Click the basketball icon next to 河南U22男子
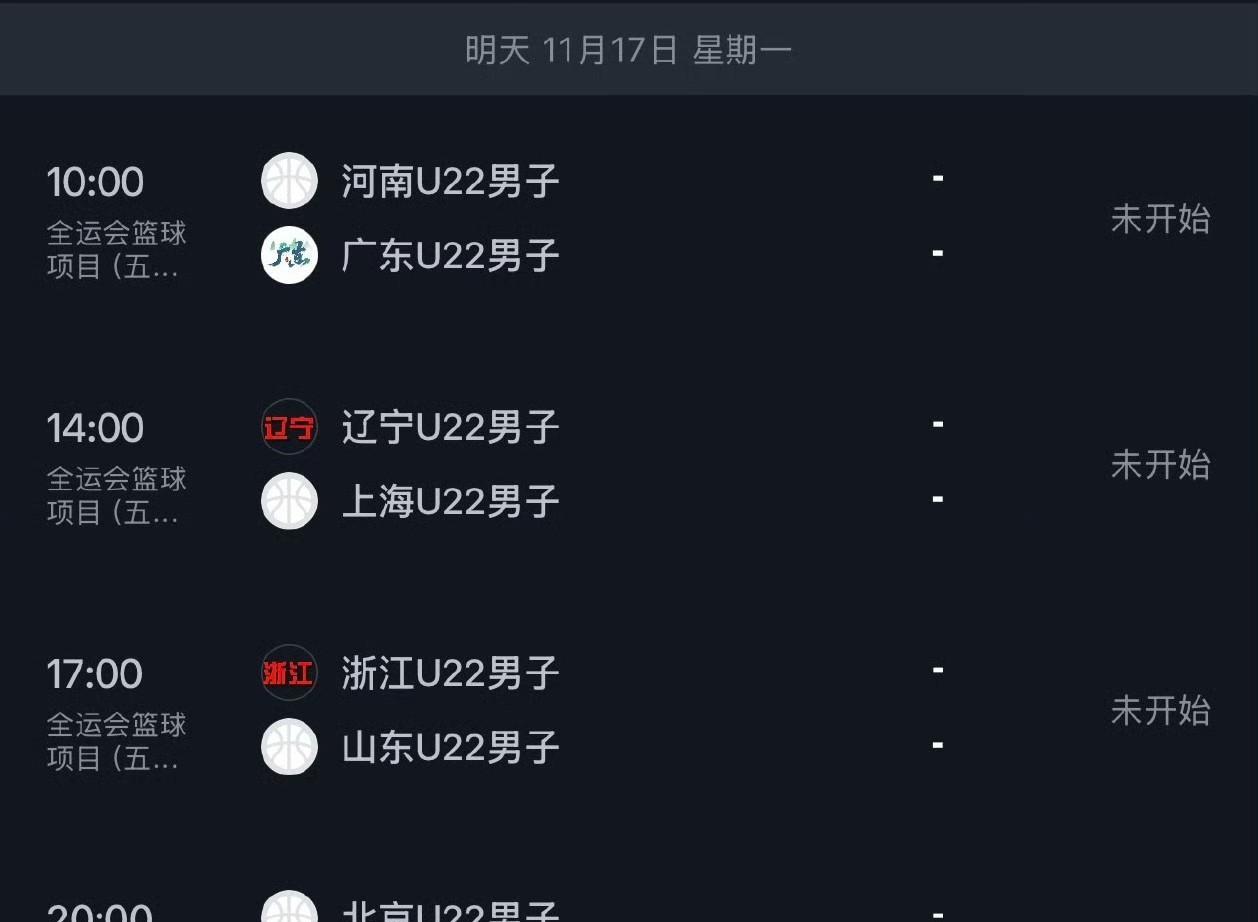Image resolution: width=1258 pixels, height=922 pixels. 289,181
